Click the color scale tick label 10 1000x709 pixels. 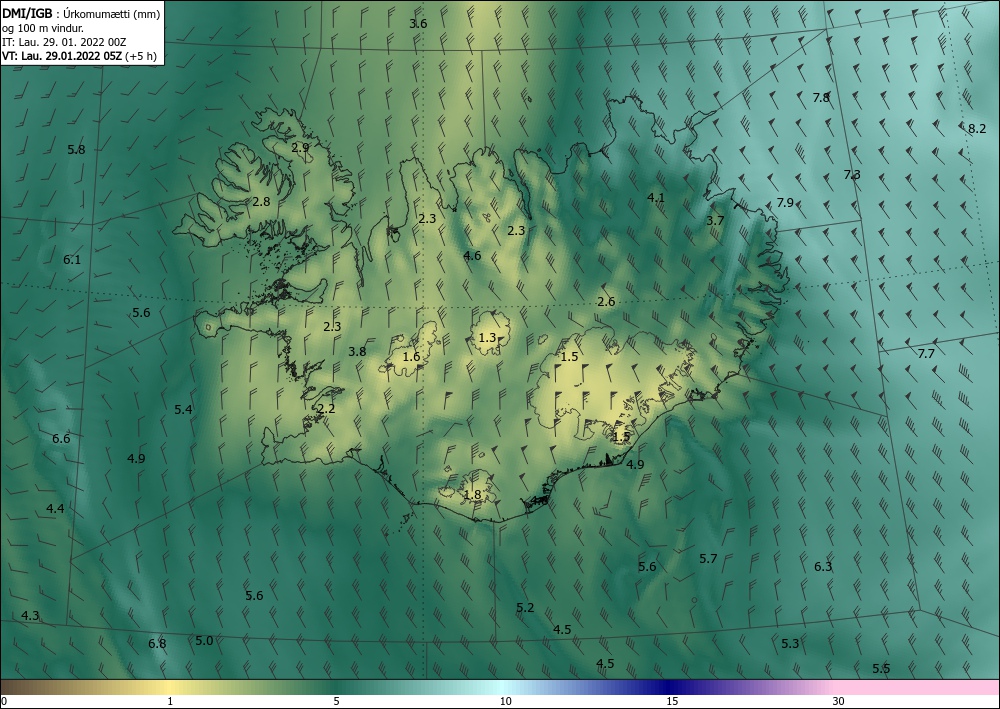pos(505,701)
